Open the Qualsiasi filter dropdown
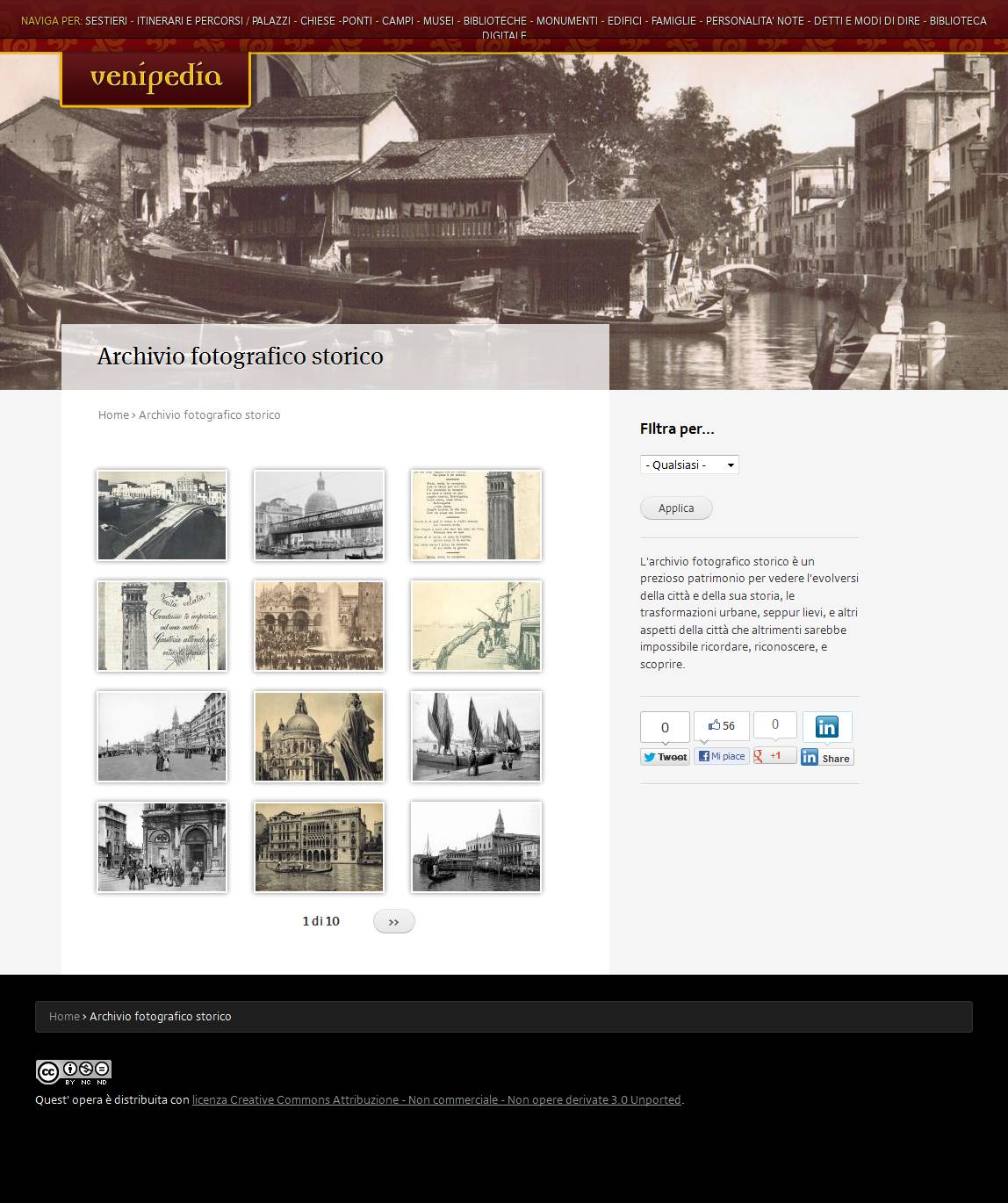 [689, 465]
